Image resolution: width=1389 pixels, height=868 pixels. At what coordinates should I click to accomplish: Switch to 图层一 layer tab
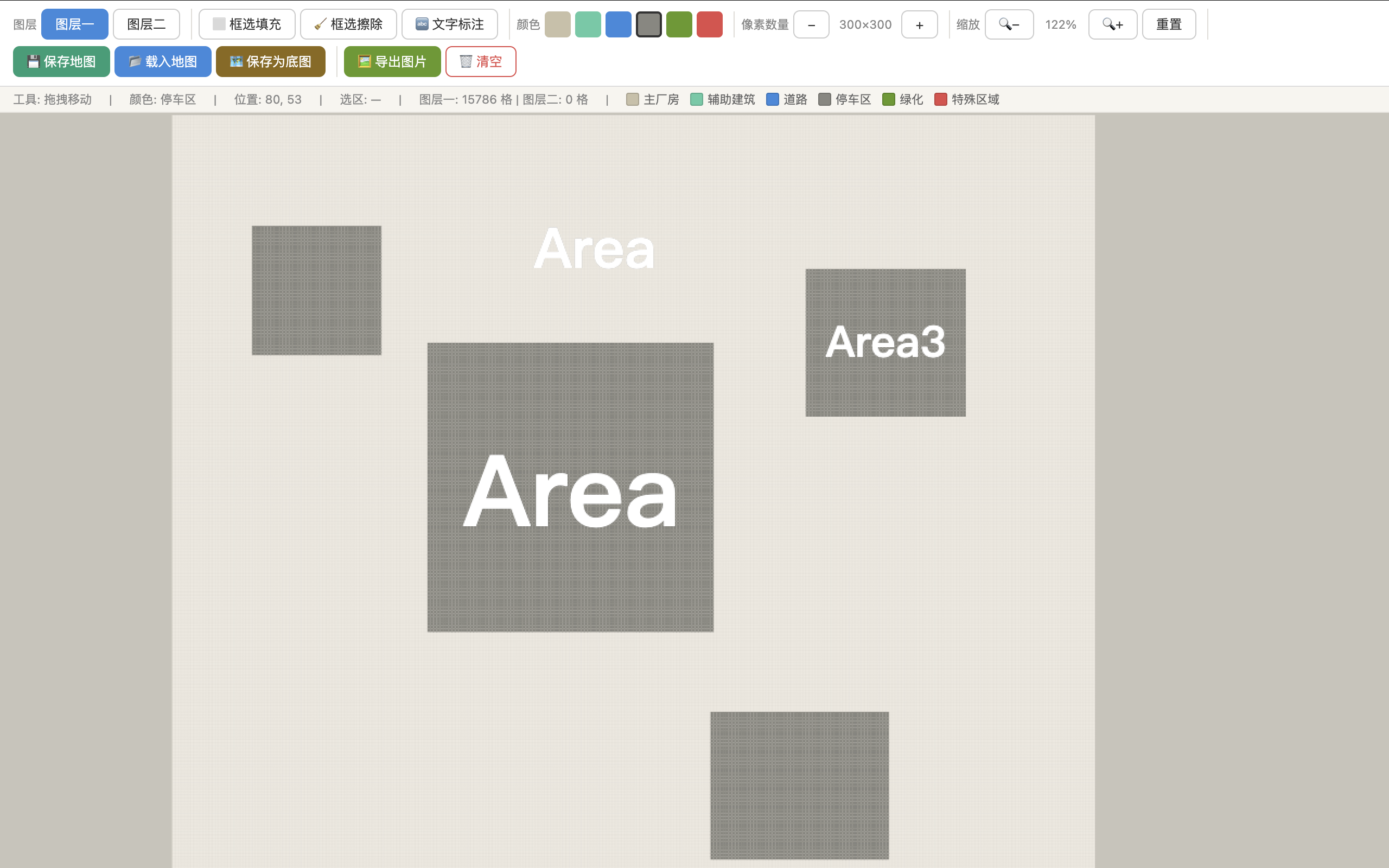75,24
